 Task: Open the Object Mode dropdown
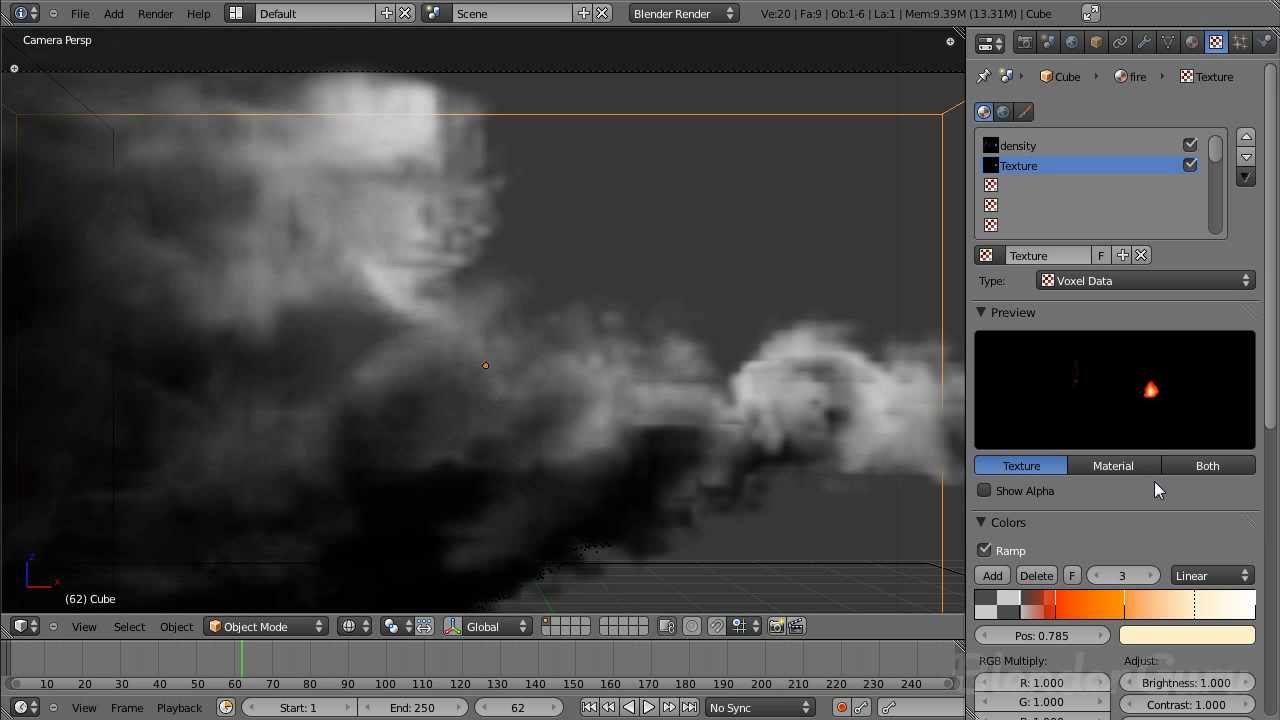(266, 627)
